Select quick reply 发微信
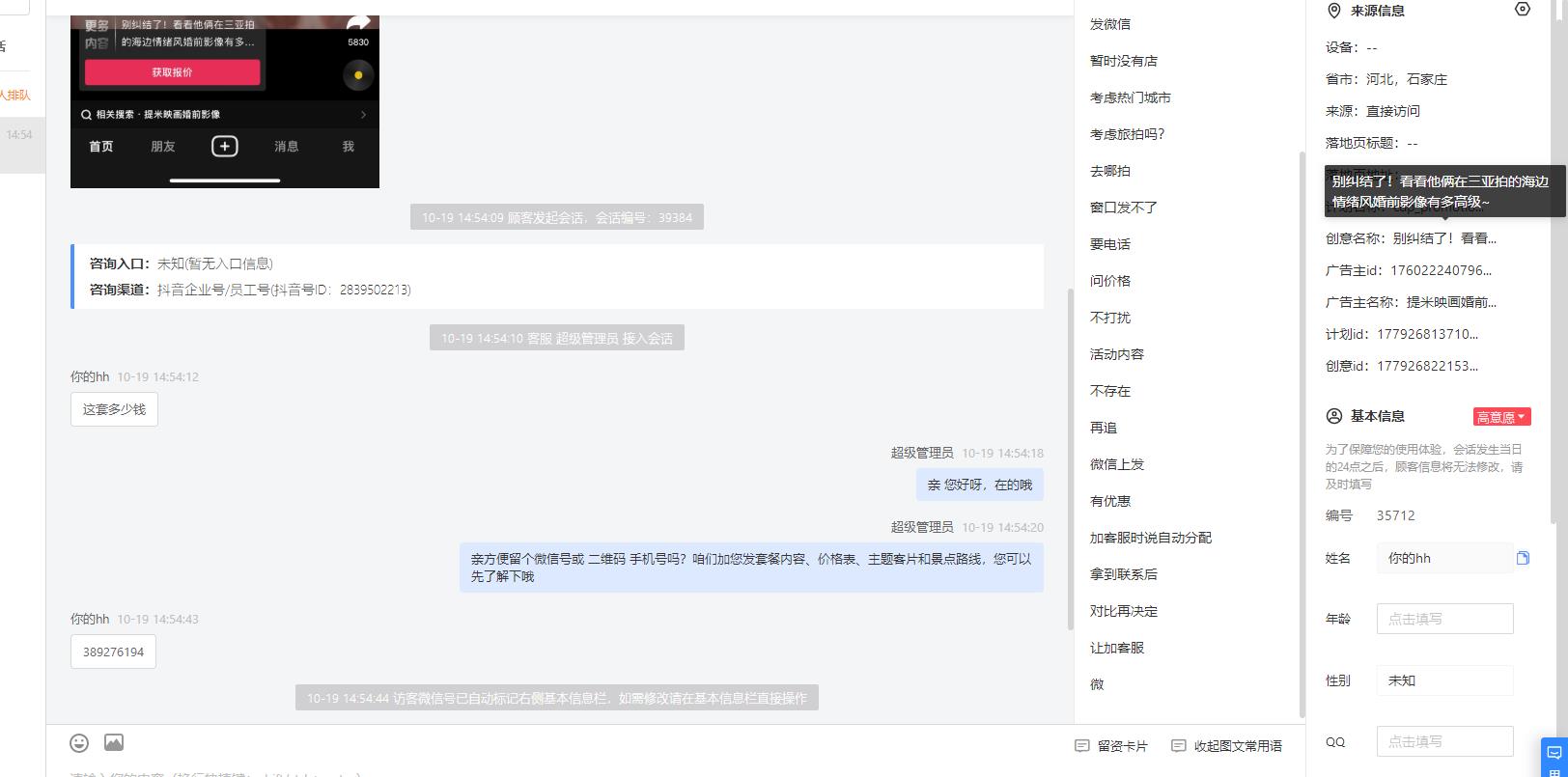The width and height of the screenshot is (1568, 777). (1110, 24)
